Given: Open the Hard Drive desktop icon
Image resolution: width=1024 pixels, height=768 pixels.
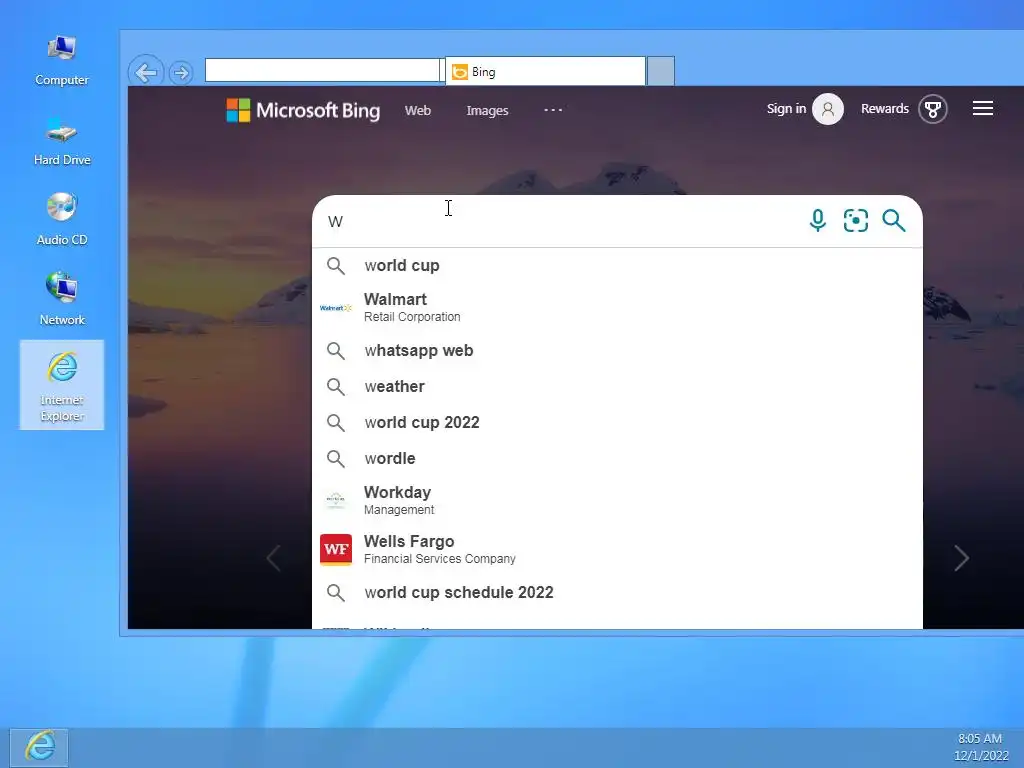Looking at the screenshot, I should (61, 141).
